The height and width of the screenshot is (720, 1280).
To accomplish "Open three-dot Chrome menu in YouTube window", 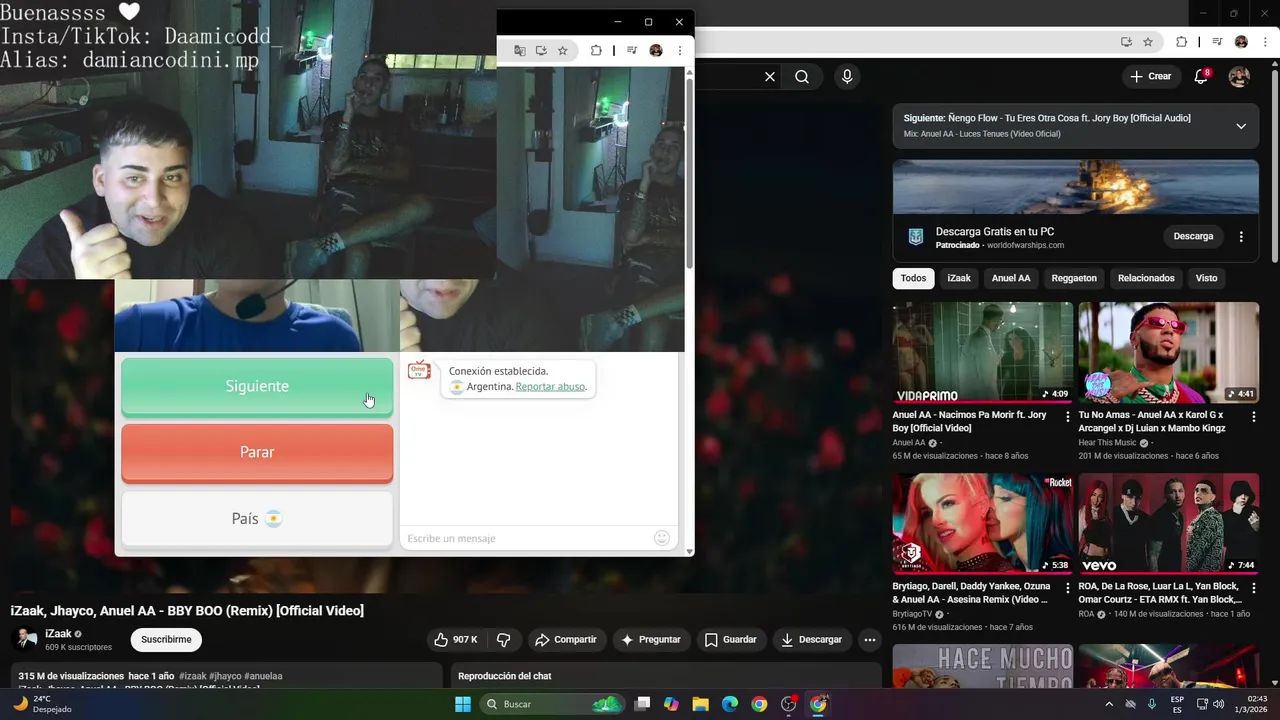I will coord(1265,42).
